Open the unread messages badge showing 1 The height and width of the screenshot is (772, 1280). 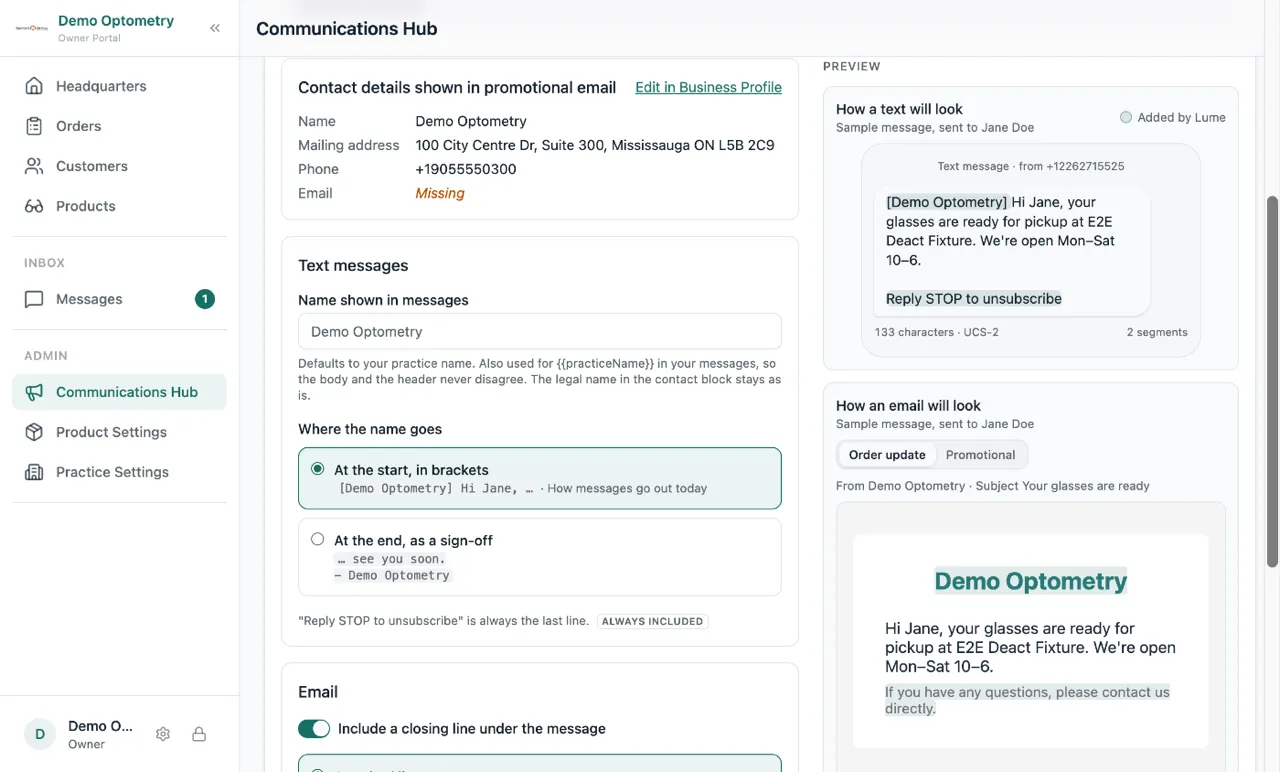[x=205, y=299]
